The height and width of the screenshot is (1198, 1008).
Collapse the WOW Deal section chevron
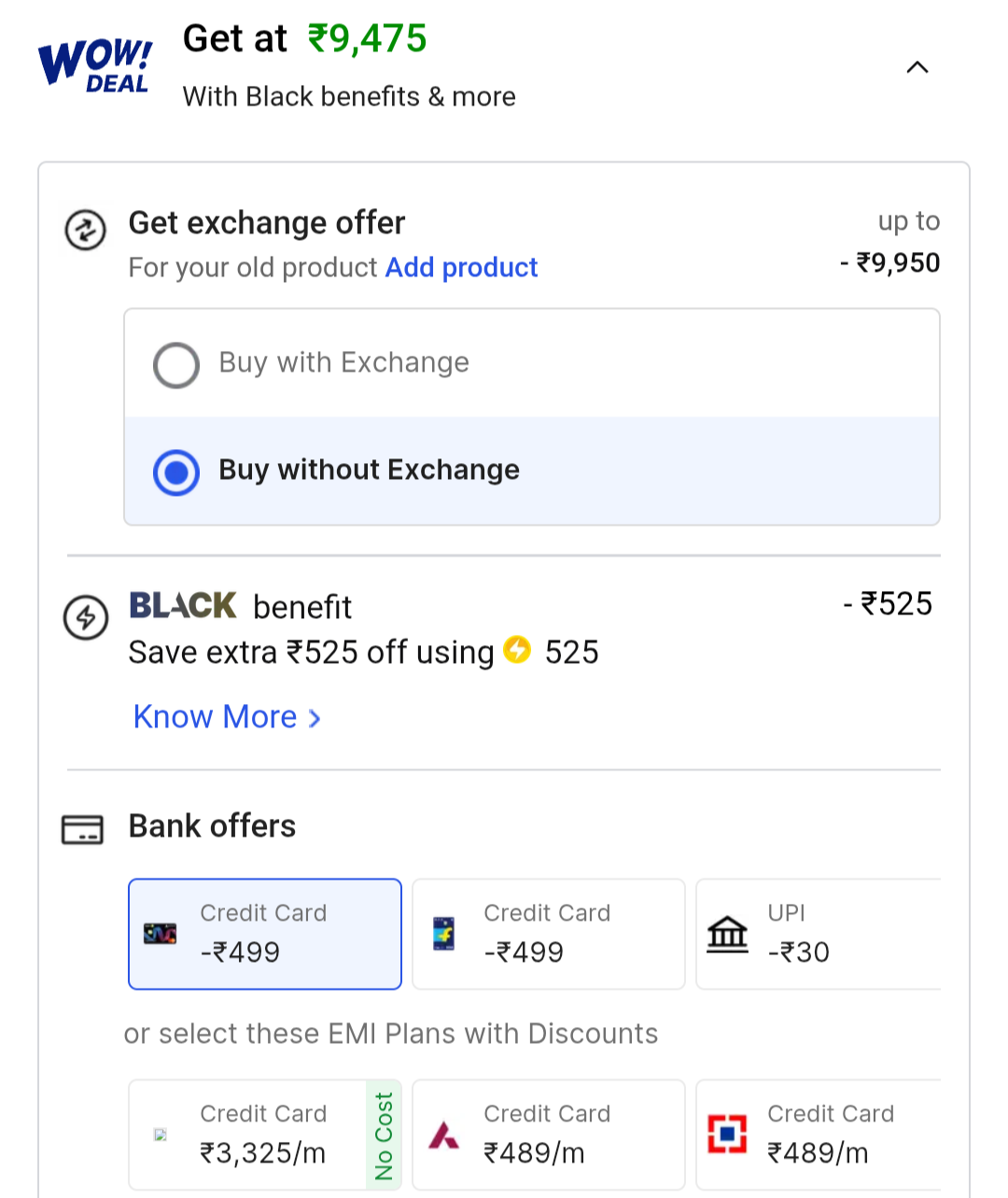(917, 67)
